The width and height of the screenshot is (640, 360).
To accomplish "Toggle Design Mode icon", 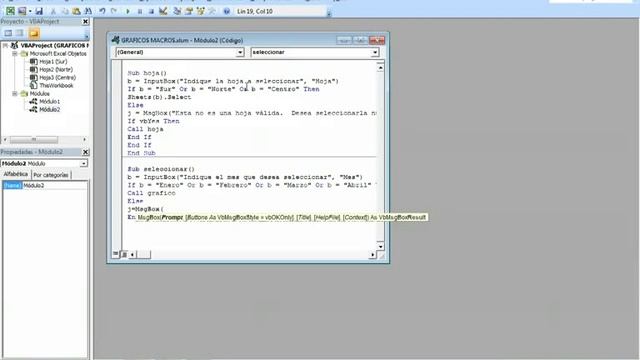I will [x=163, y=11].
